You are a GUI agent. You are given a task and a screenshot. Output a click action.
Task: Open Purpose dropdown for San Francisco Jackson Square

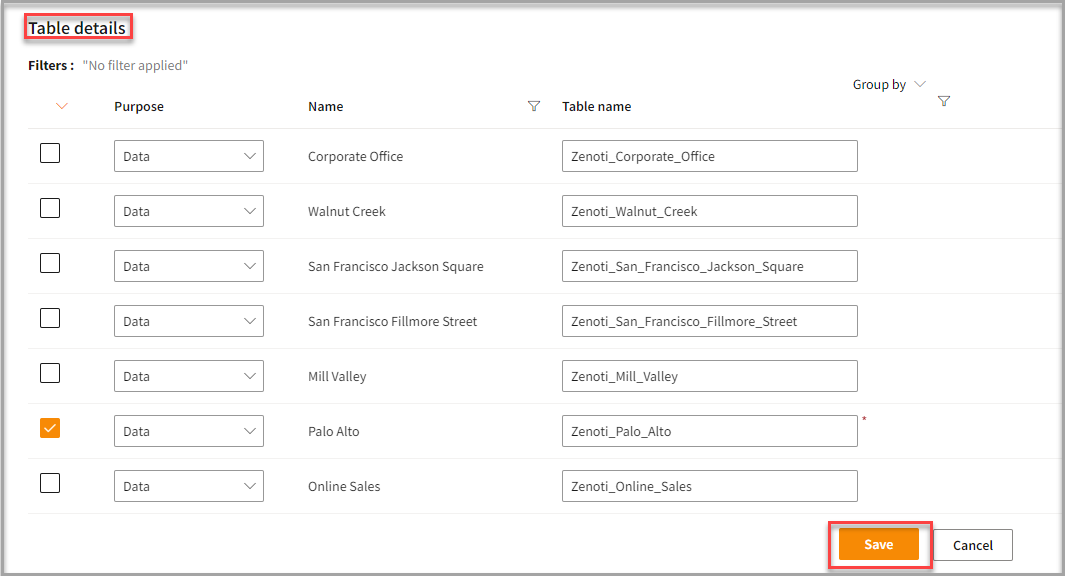click(x=188, y=266)
